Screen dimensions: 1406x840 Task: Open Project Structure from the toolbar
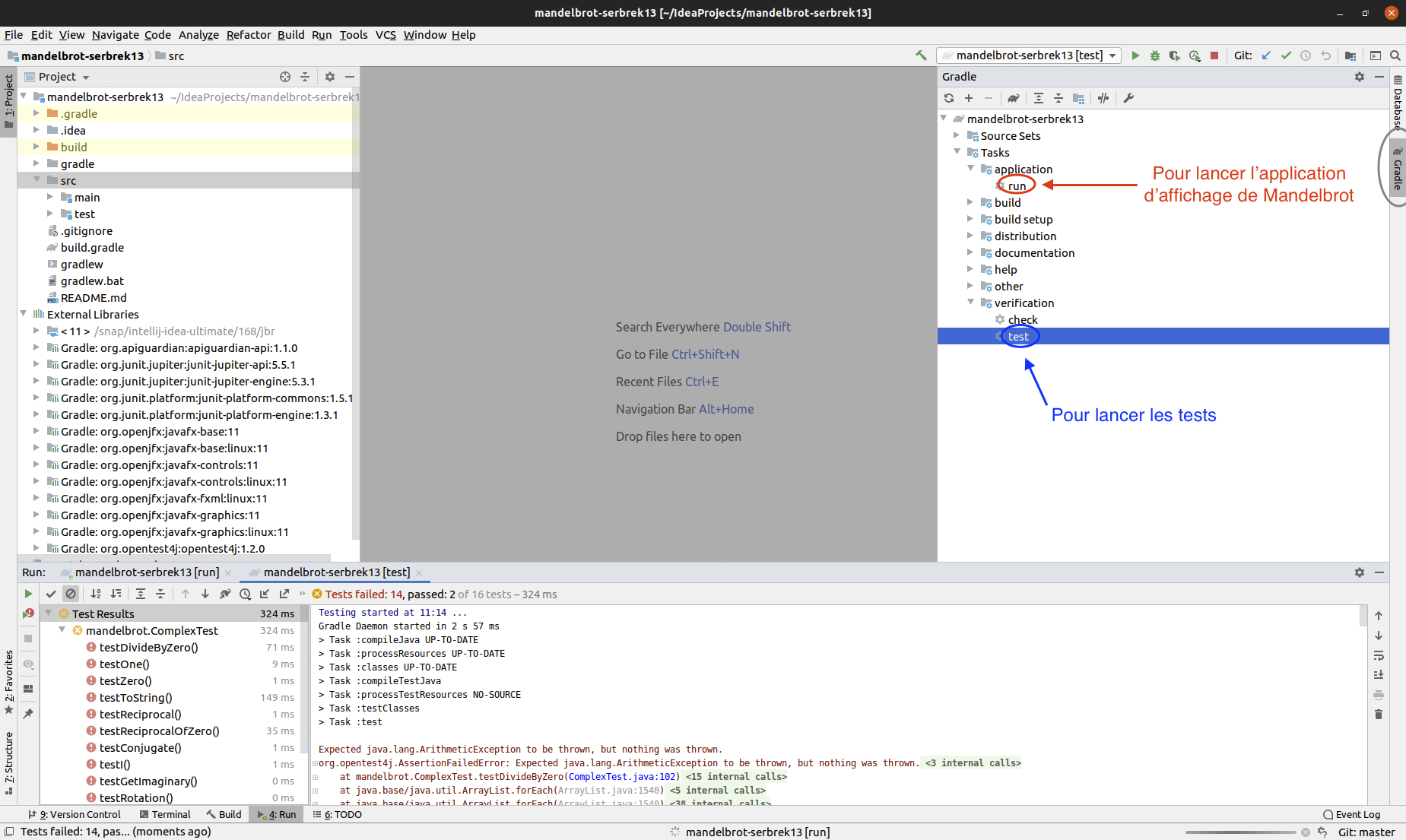[1350, 55]
